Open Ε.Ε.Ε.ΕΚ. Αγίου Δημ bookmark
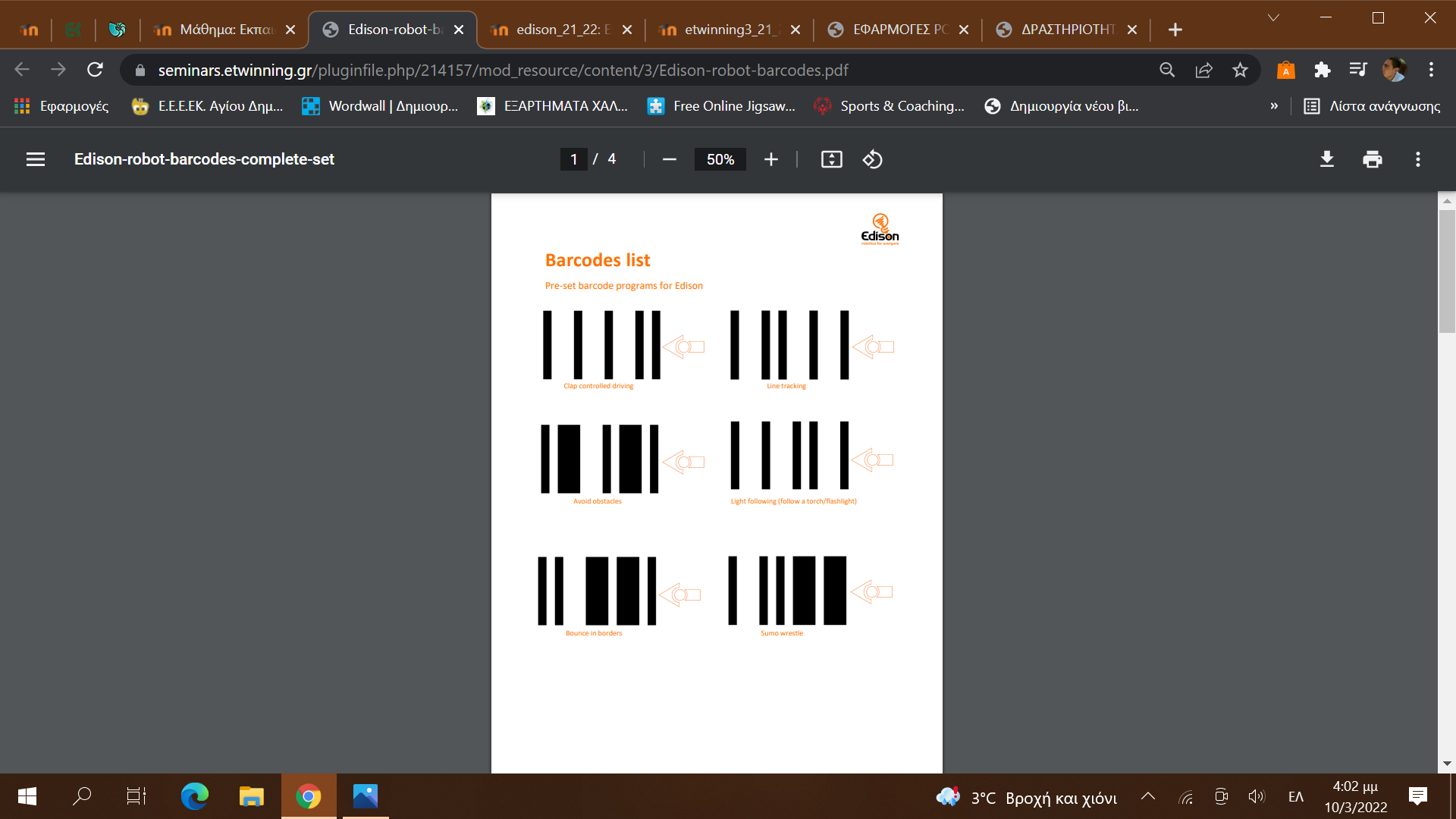The height and width of the screenshot is (819, 1456). coord(208,106)
